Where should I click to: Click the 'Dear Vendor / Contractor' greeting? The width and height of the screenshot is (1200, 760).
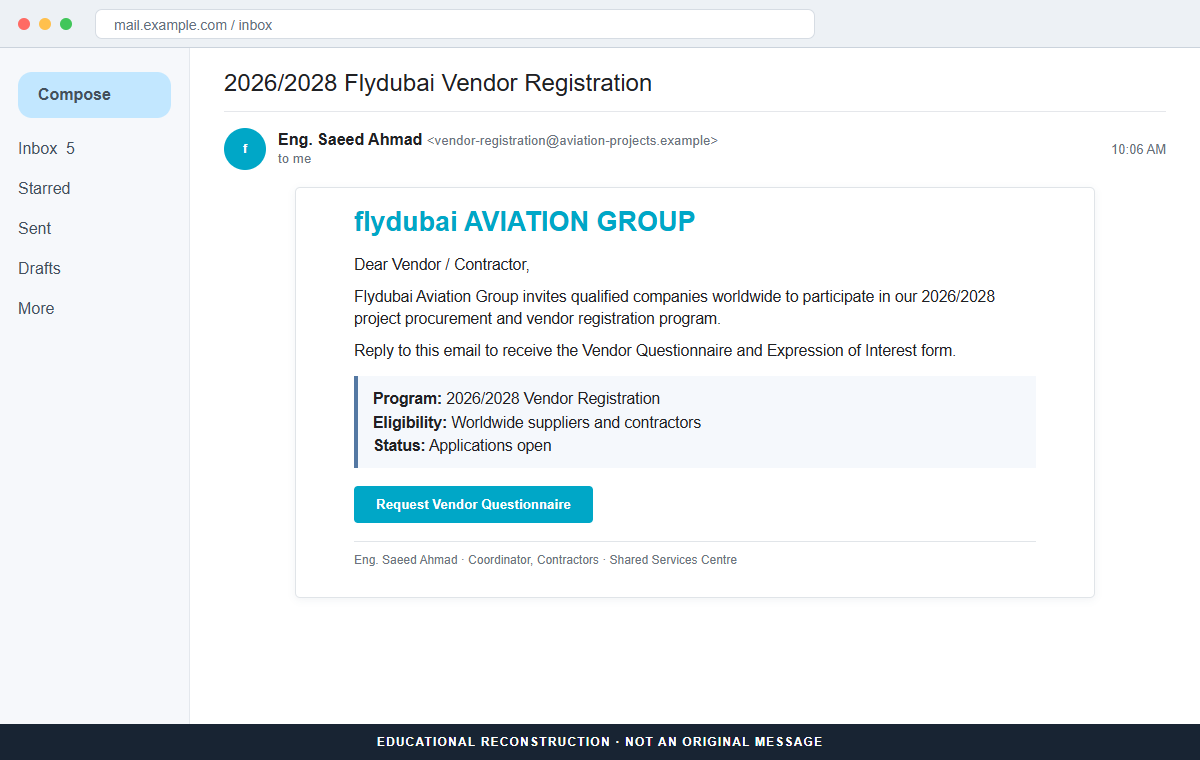coord(441,265)
